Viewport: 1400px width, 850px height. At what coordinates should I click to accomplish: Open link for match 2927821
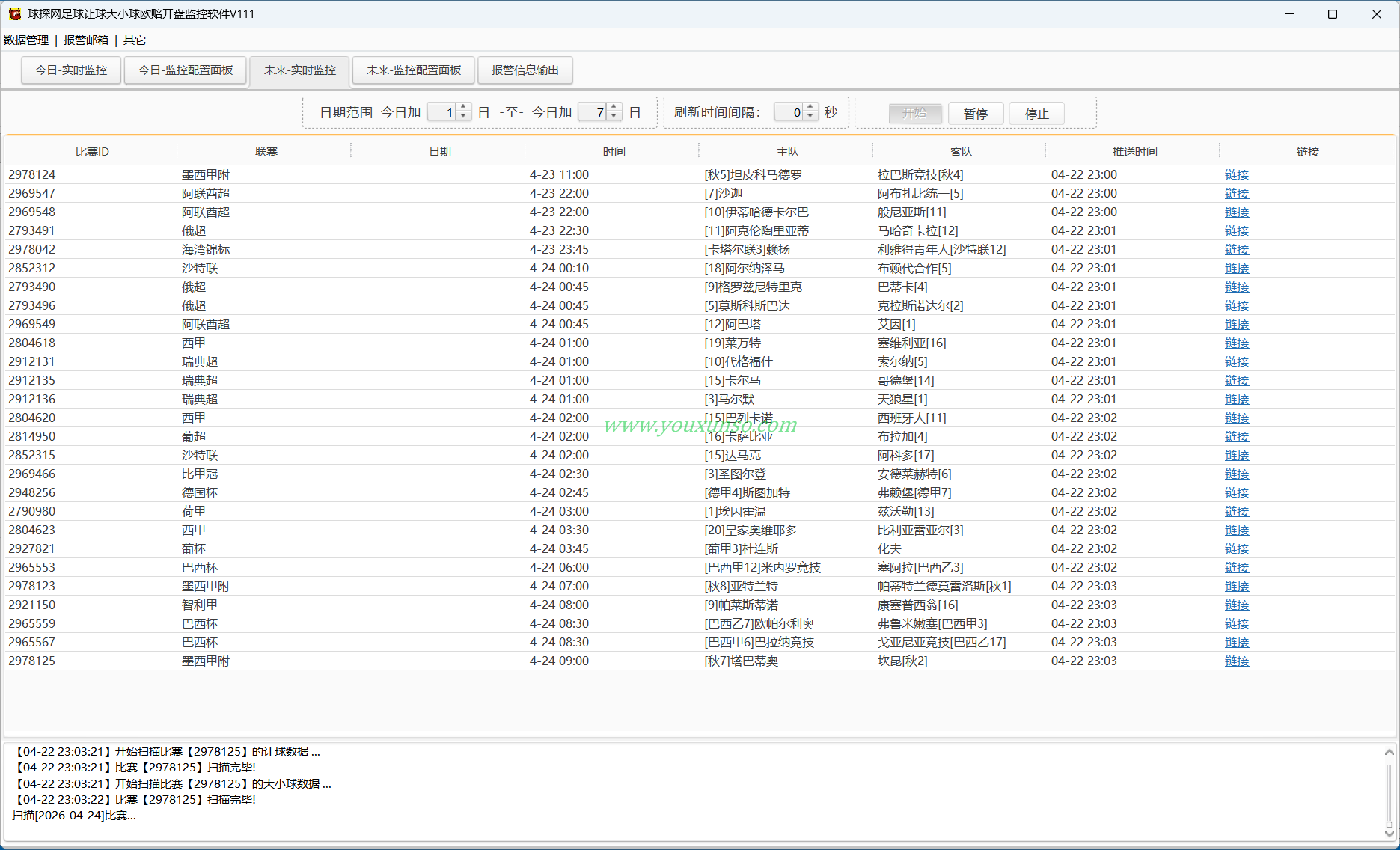point(1237,549)
